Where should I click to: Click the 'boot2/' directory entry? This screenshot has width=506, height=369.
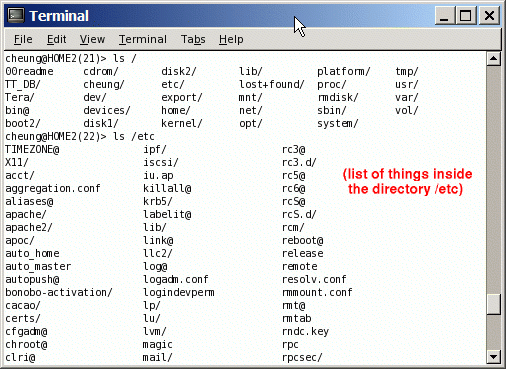(x=23, y=123)
